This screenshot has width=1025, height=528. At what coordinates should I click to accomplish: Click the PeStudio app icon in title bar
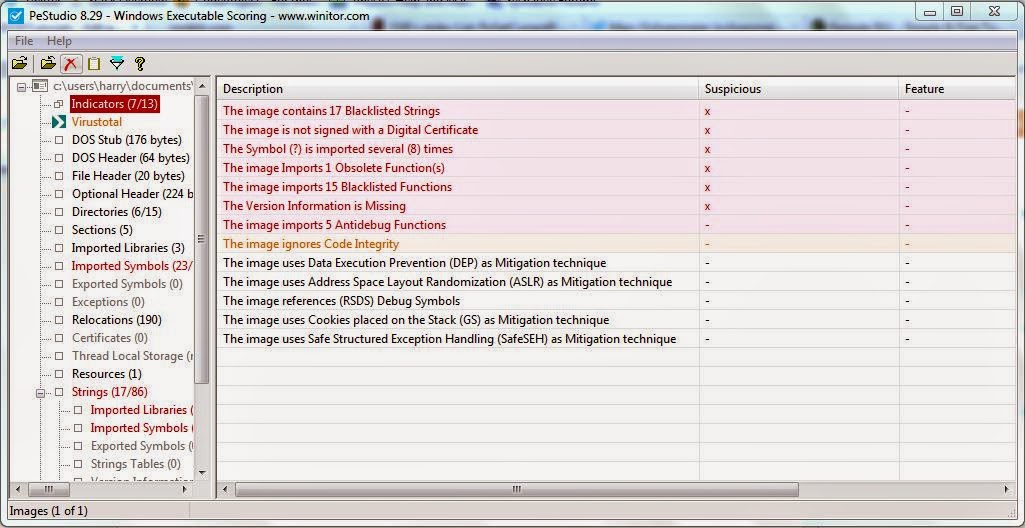(16, 14)
